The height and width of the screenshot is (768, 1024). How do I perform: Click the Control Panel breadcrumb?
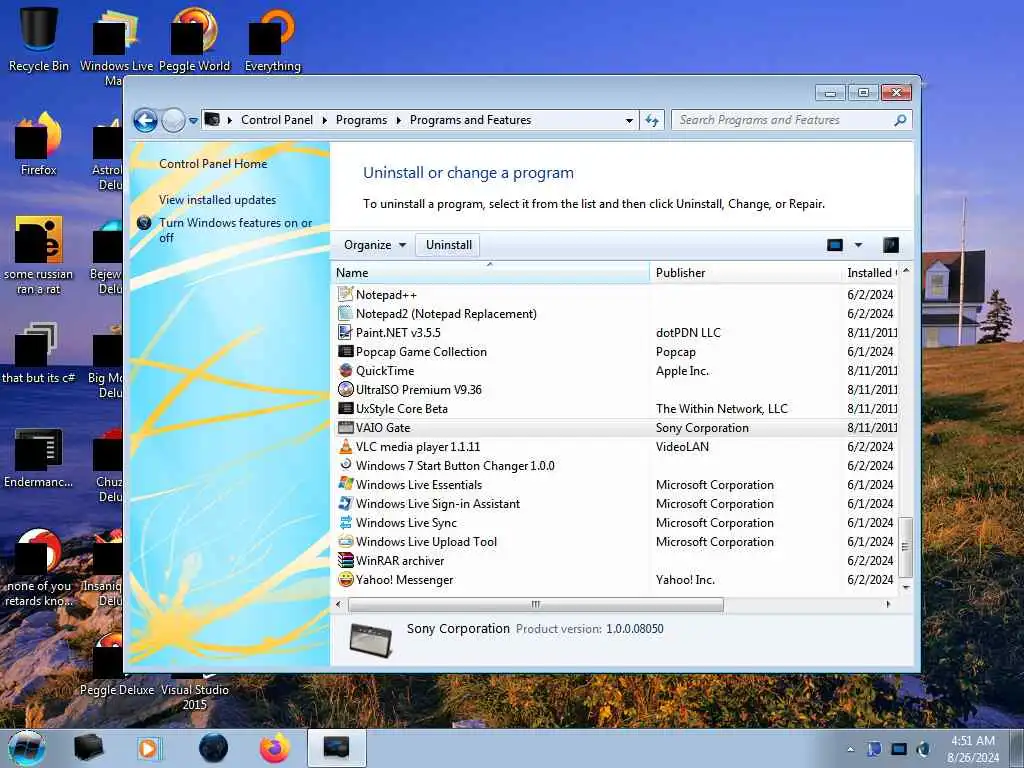277,120
